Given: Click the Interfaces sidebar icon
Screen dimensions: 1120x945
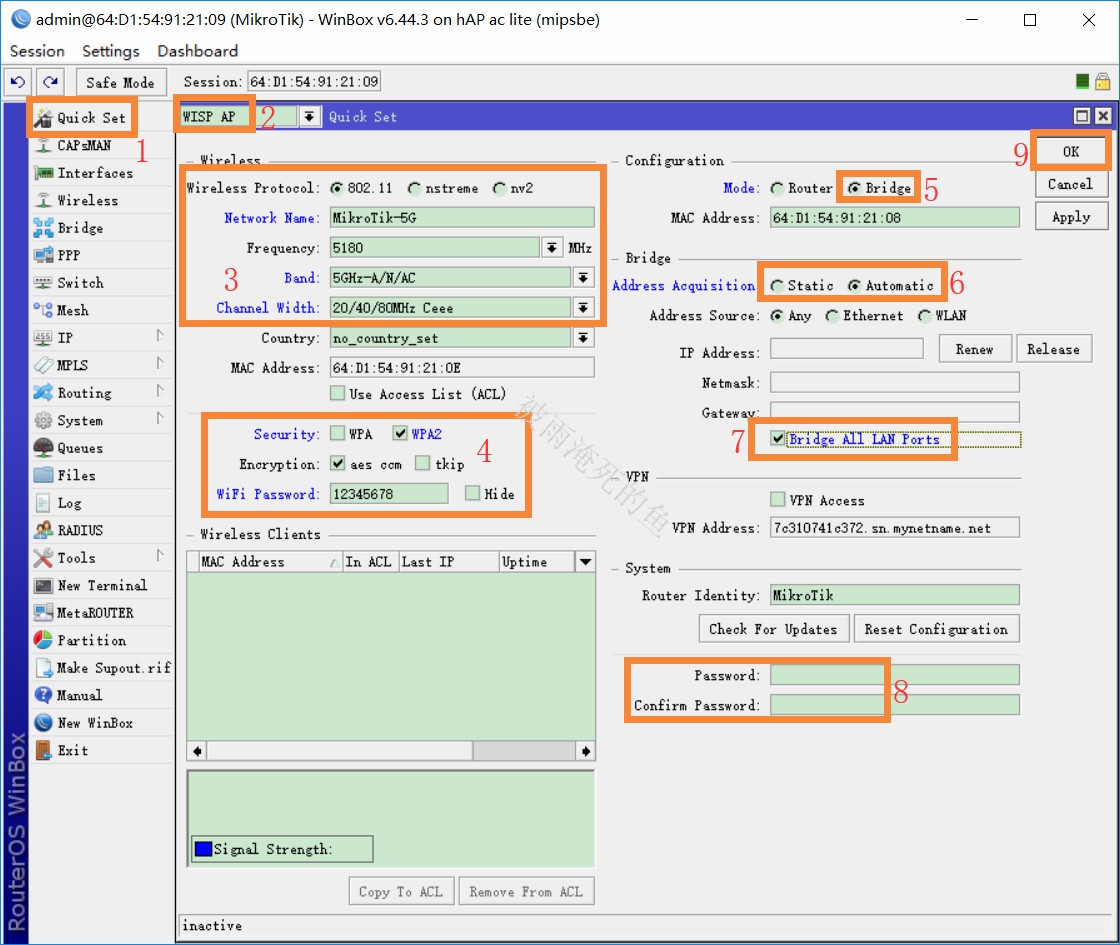Looking at the screenshot, I should click(43, 173).
